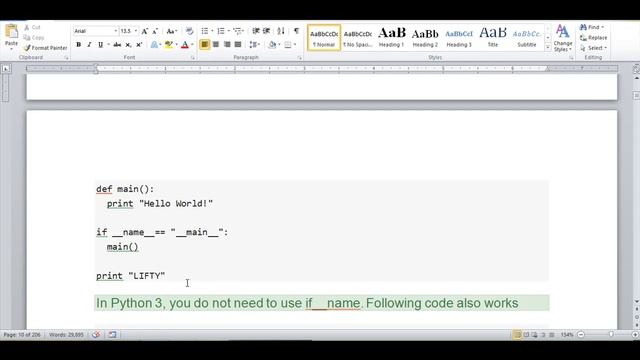Viewport: 640px width, 360px height.
Task: Click the 154% zoom level
Action: click(567, 335)
